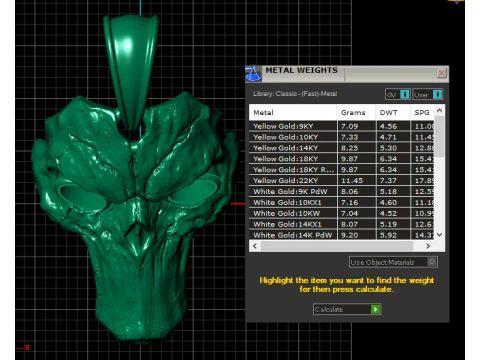Viewport: 480px width, 360px height.
Task: Click the Calculate button
Action: [x=347, y=309]
